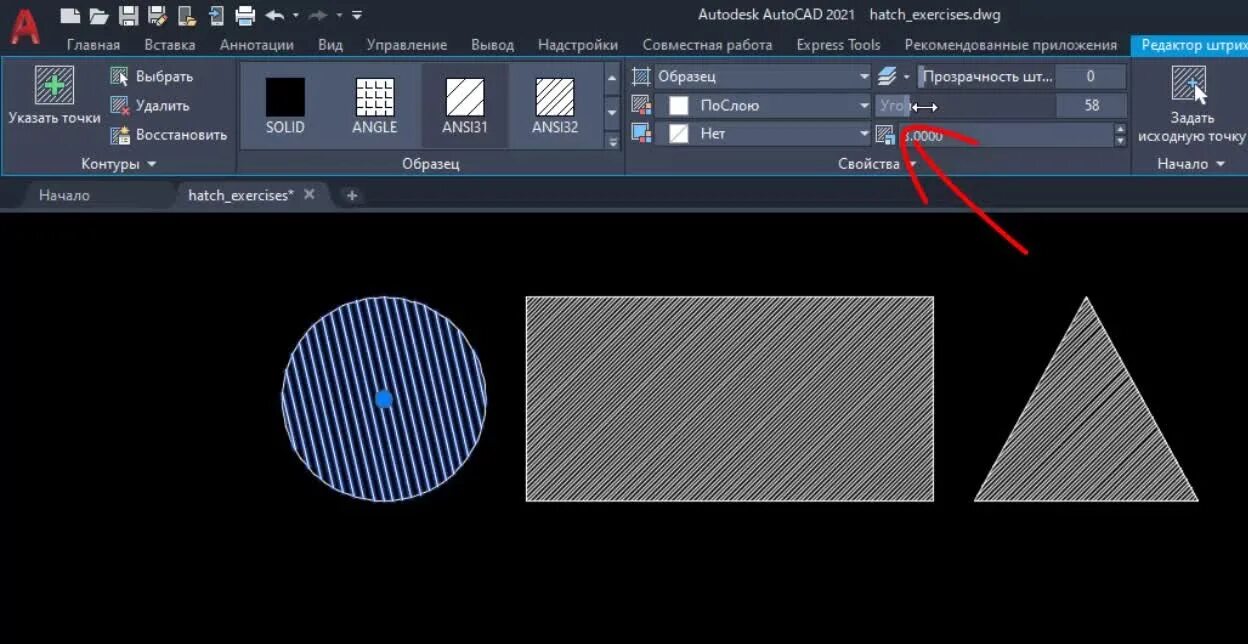
Task: Open the ПоСлою hatch color dropdown
Action: [x=764, y=105]
